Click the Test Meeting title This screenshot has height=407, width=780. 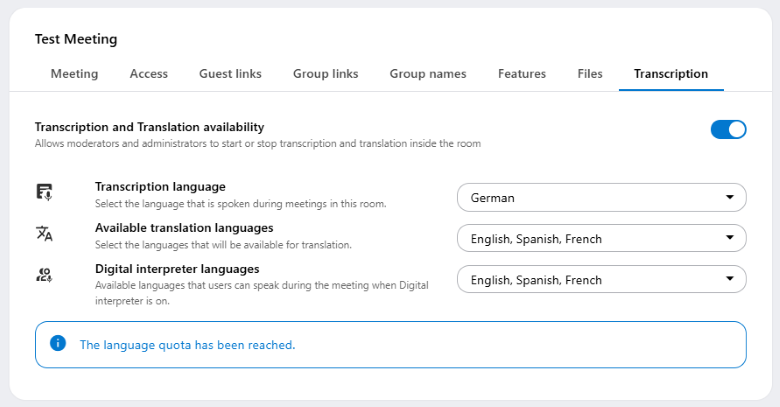click(x=76, y=39)
